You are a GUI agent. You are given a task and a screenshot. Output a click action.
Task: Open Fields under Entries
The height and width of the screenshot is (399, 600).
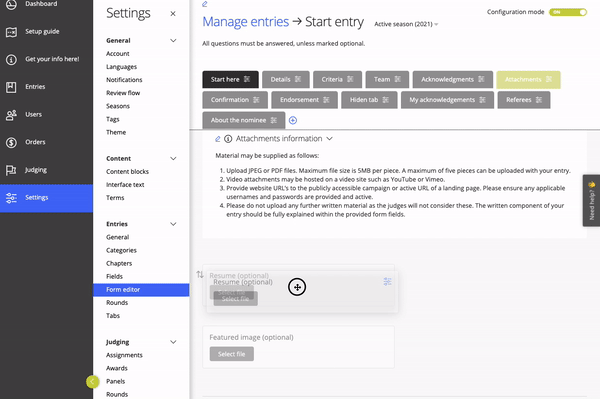[x=114, y=276]
